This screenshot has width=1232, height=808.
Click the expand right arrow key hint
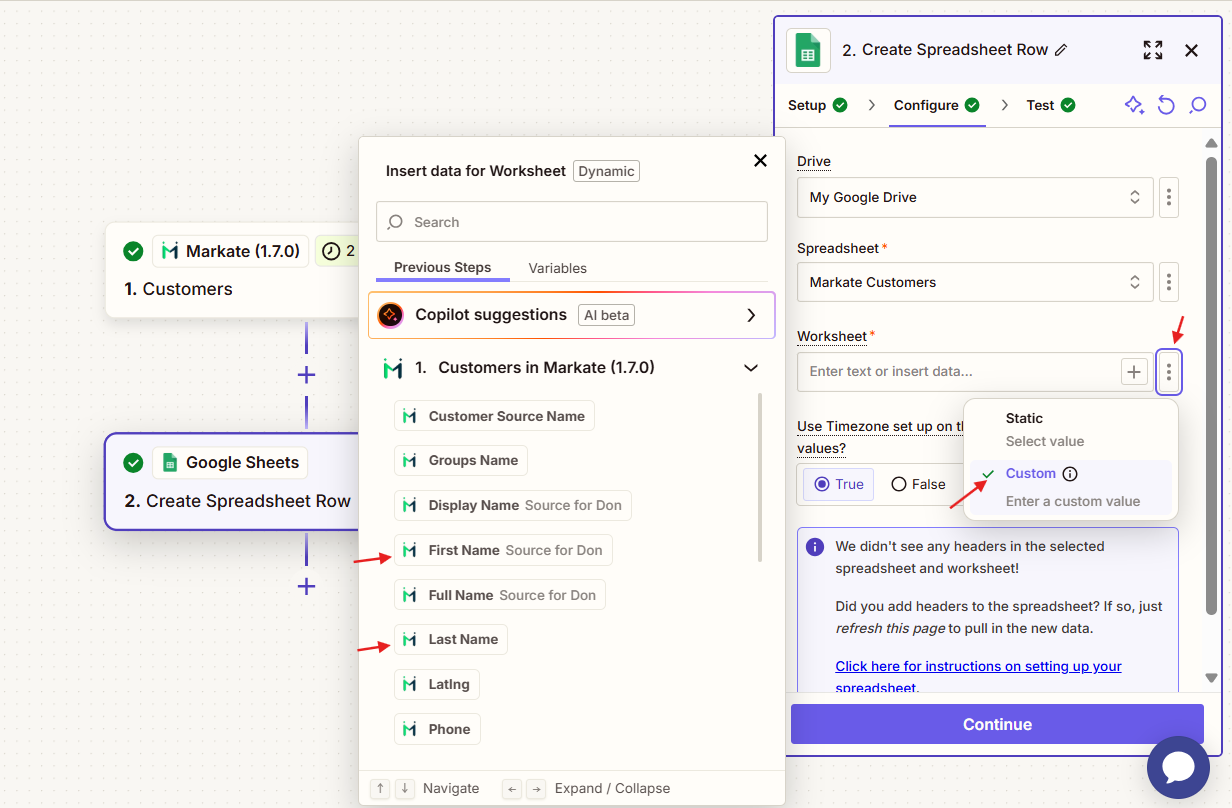[536, 788]
